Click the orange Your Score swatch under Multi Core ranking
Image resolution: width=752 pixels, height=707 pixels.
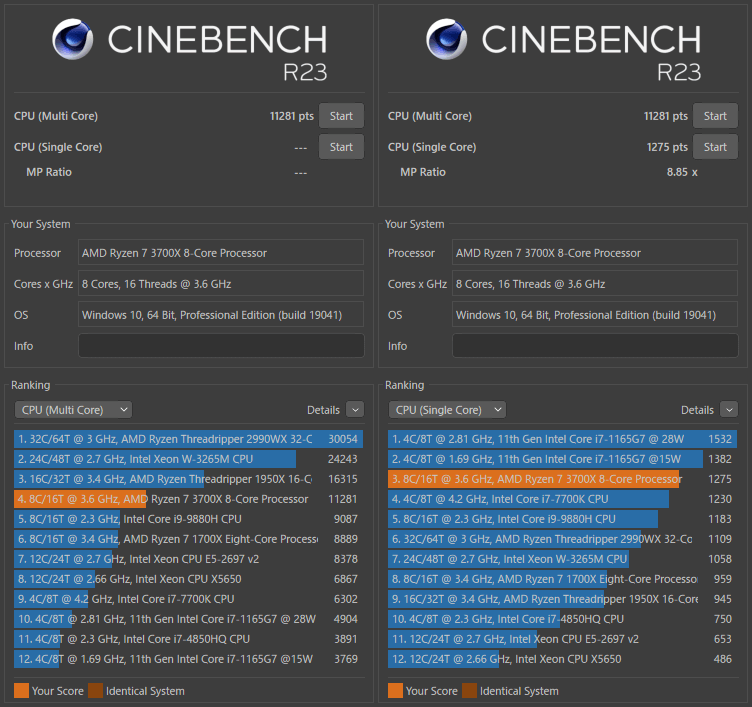[21, 690]
